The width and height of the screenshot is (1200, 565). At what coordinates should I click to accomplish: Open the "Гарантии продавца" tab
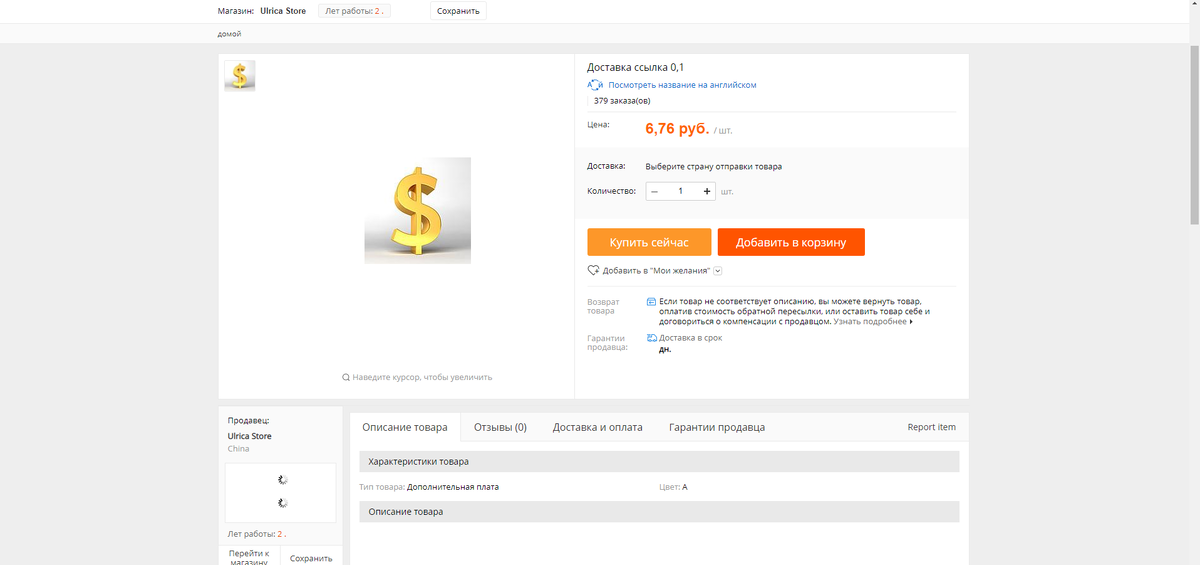[x=717, y=427]
